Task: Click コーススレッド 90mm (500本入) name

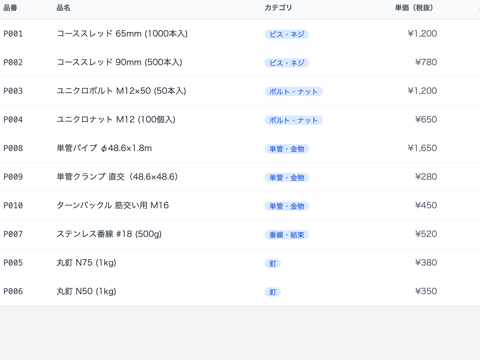Action: pyautogui.click(x=119, y=62)
